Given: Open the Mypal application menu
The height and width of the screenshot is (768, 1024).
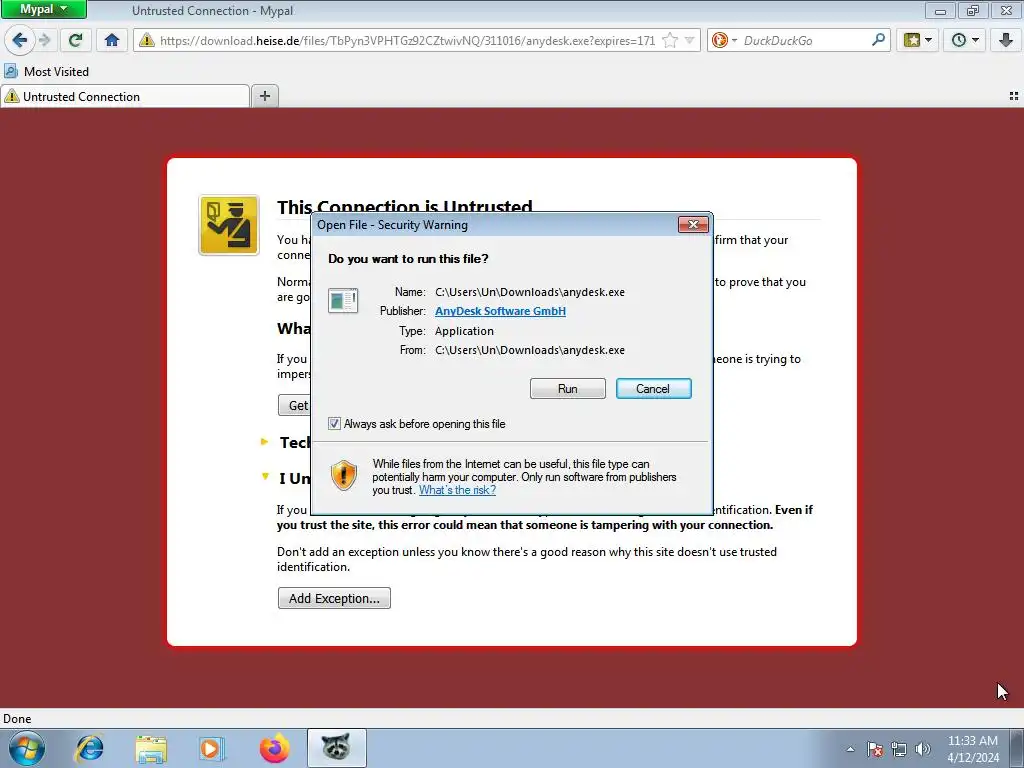Looking at the screenshot, I should [44, 9].
